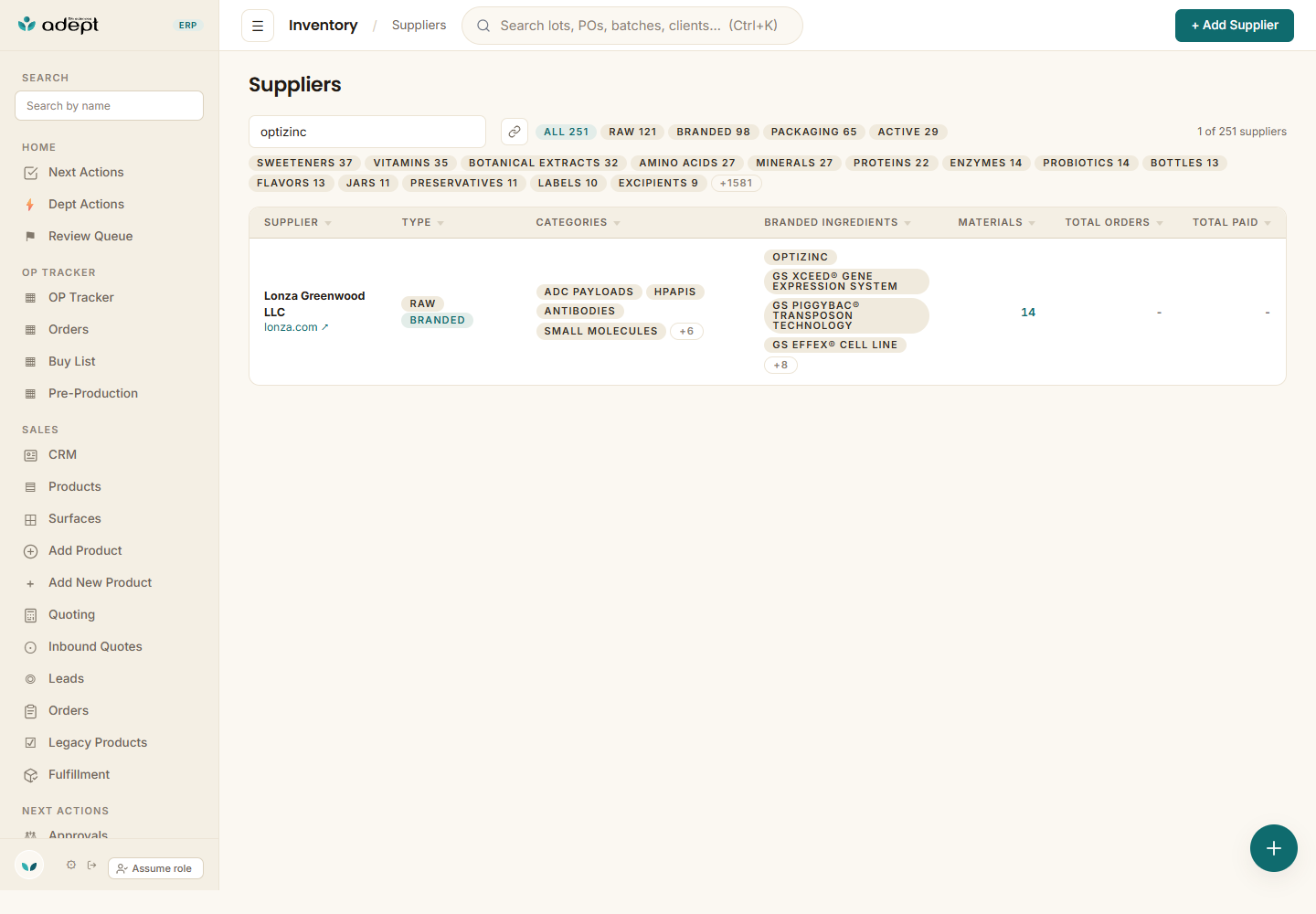Sort by the TOTAL PAID column header
The image size is (1316, 914).
point(1232,223)
